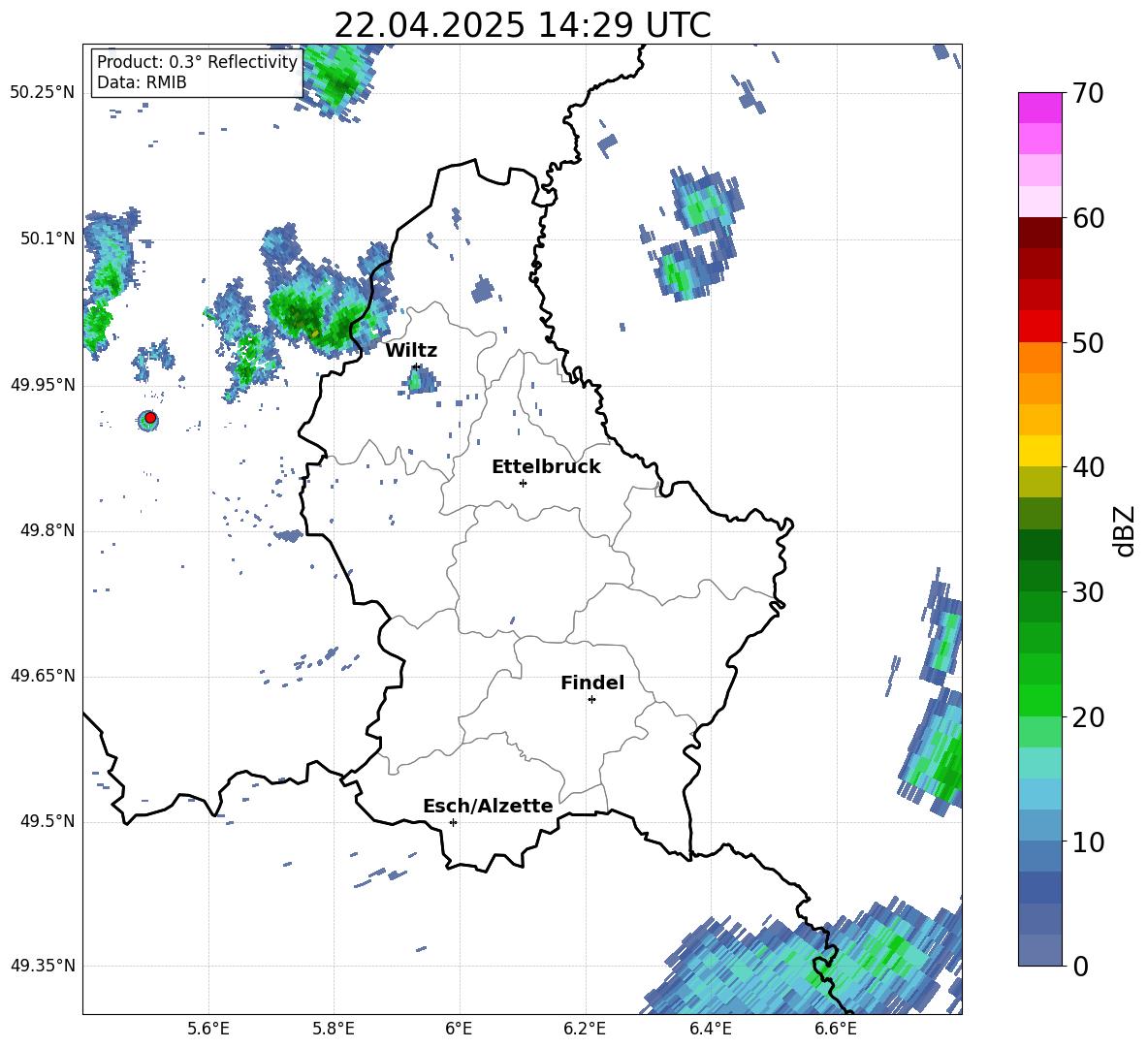Click the 6.2°E longitude label

coord(585,1030)
